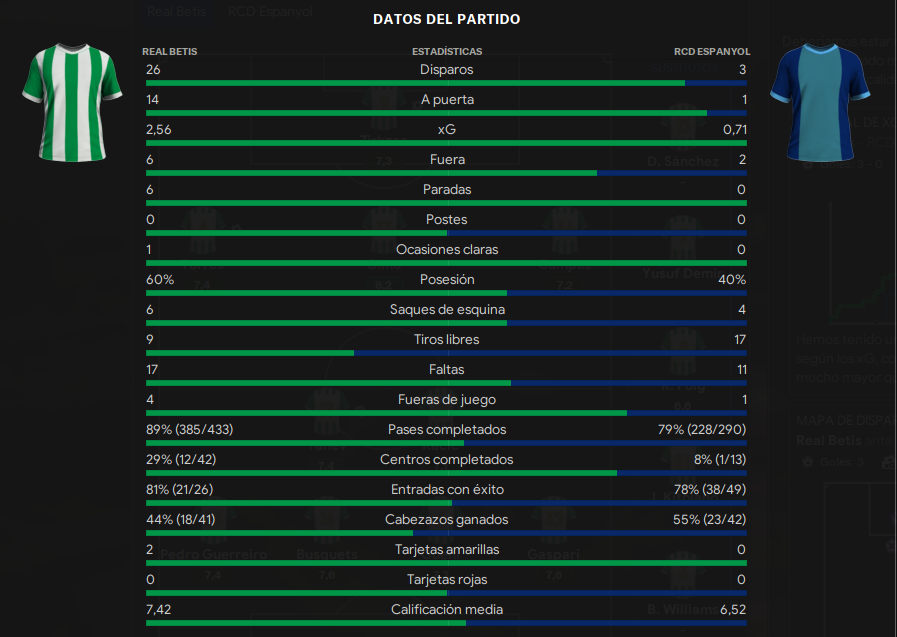This screenshot has height=637, width=897.
Task: Open the RCD Espanyol tab
Action: point(270,11)
